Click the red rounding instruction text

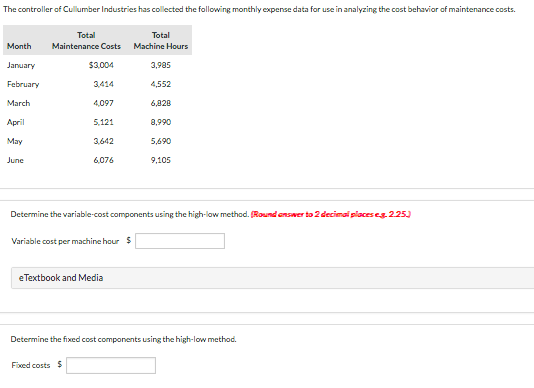coord(331,214)
